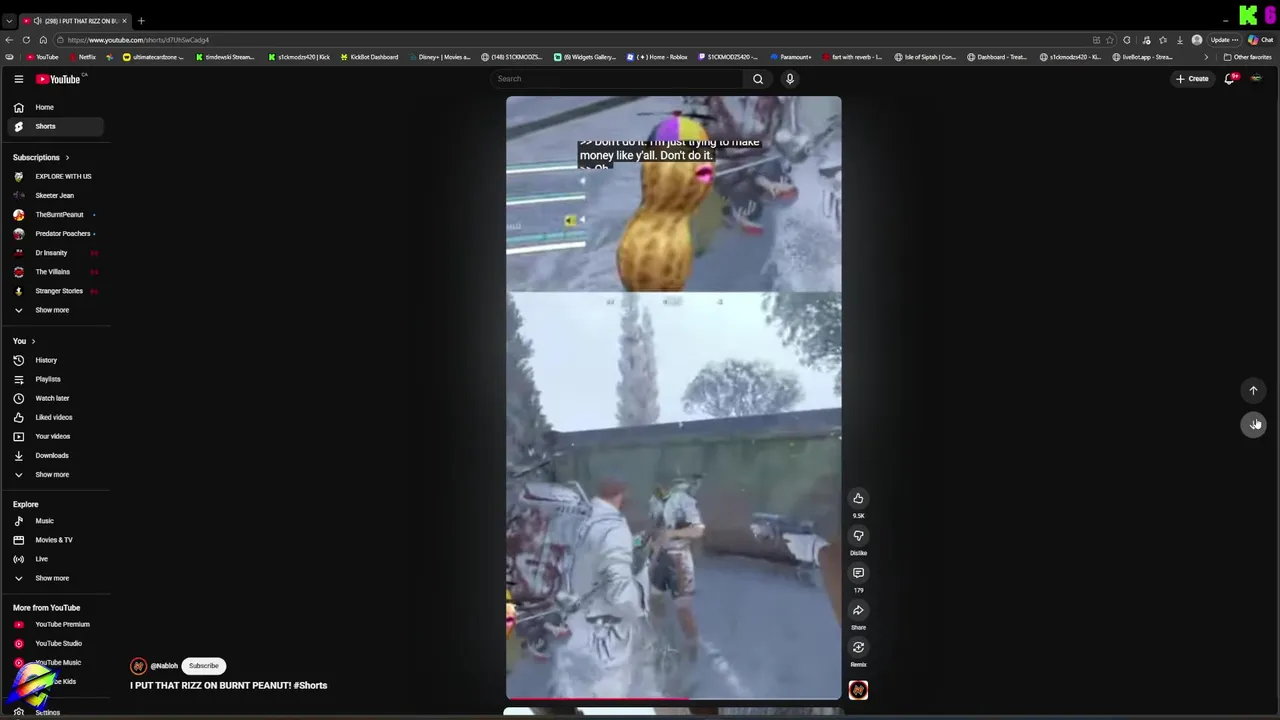Viewport: 1280px width, 720px height.
Task: Open Watch later in the sidebar
Action: [55, 398]
